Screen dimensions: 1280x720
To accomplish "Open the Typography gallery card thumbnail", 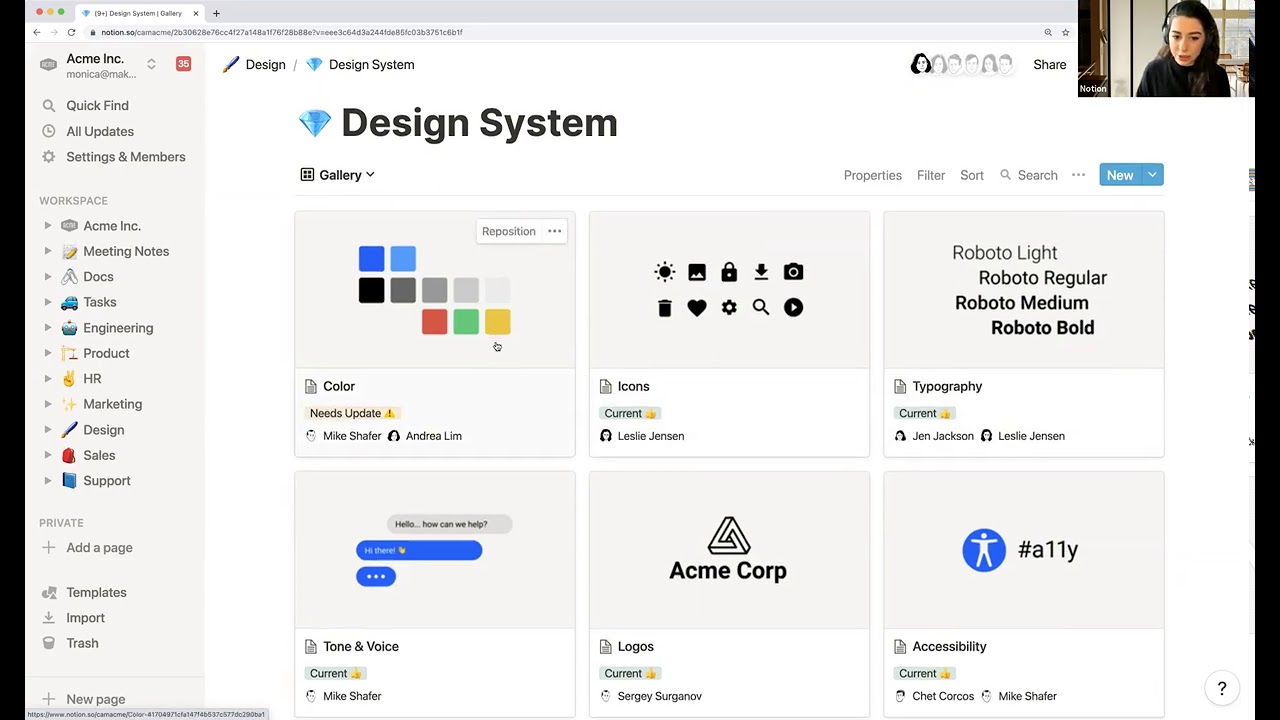I will click(1023, 290).
